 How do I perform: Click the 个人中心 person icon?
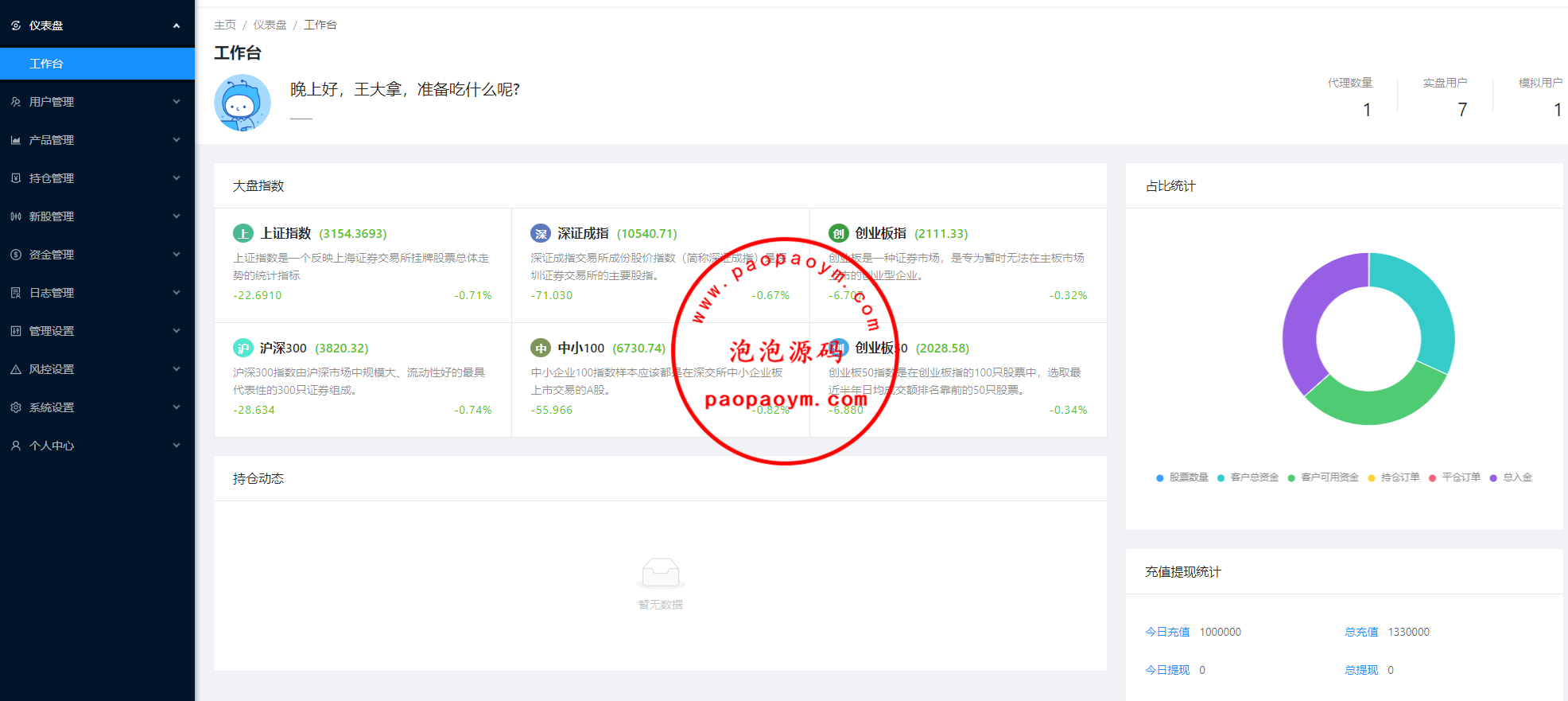(x=16, y=446)
